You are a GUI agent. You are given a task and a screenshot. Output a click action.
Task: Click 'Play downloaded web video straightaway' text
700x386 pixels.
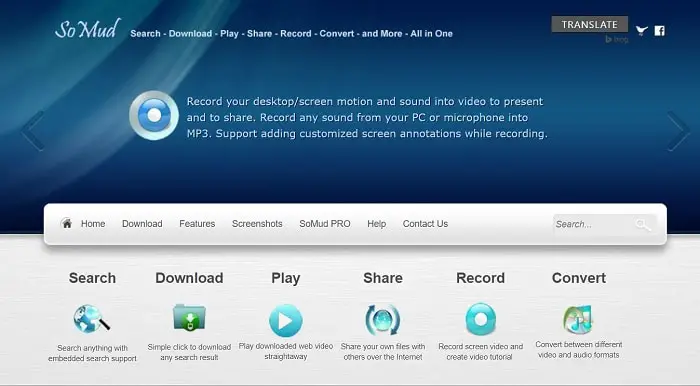click(x=286, y=351)
